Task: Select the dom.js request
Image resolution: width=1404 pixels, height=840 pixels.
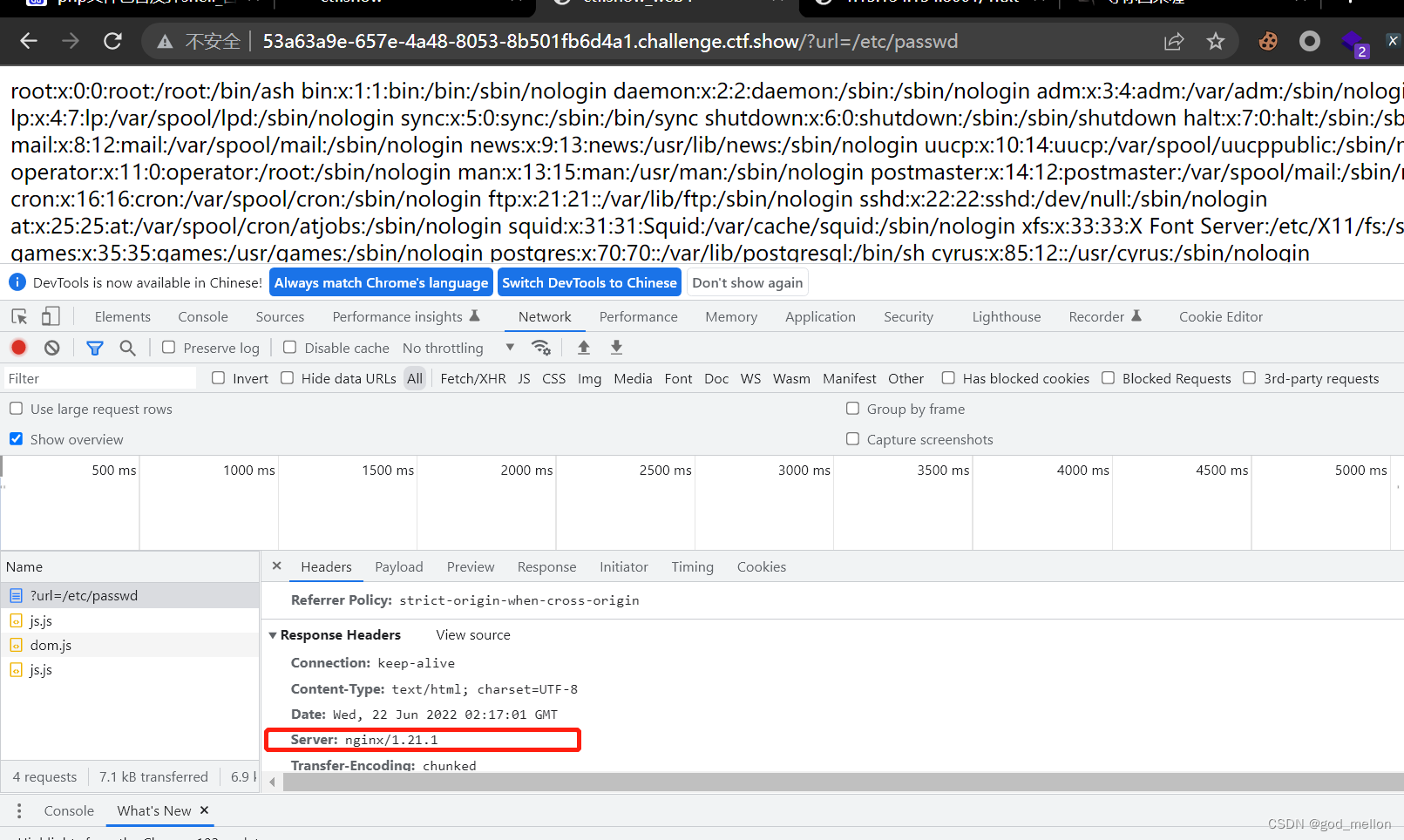Action: [130, 646]
